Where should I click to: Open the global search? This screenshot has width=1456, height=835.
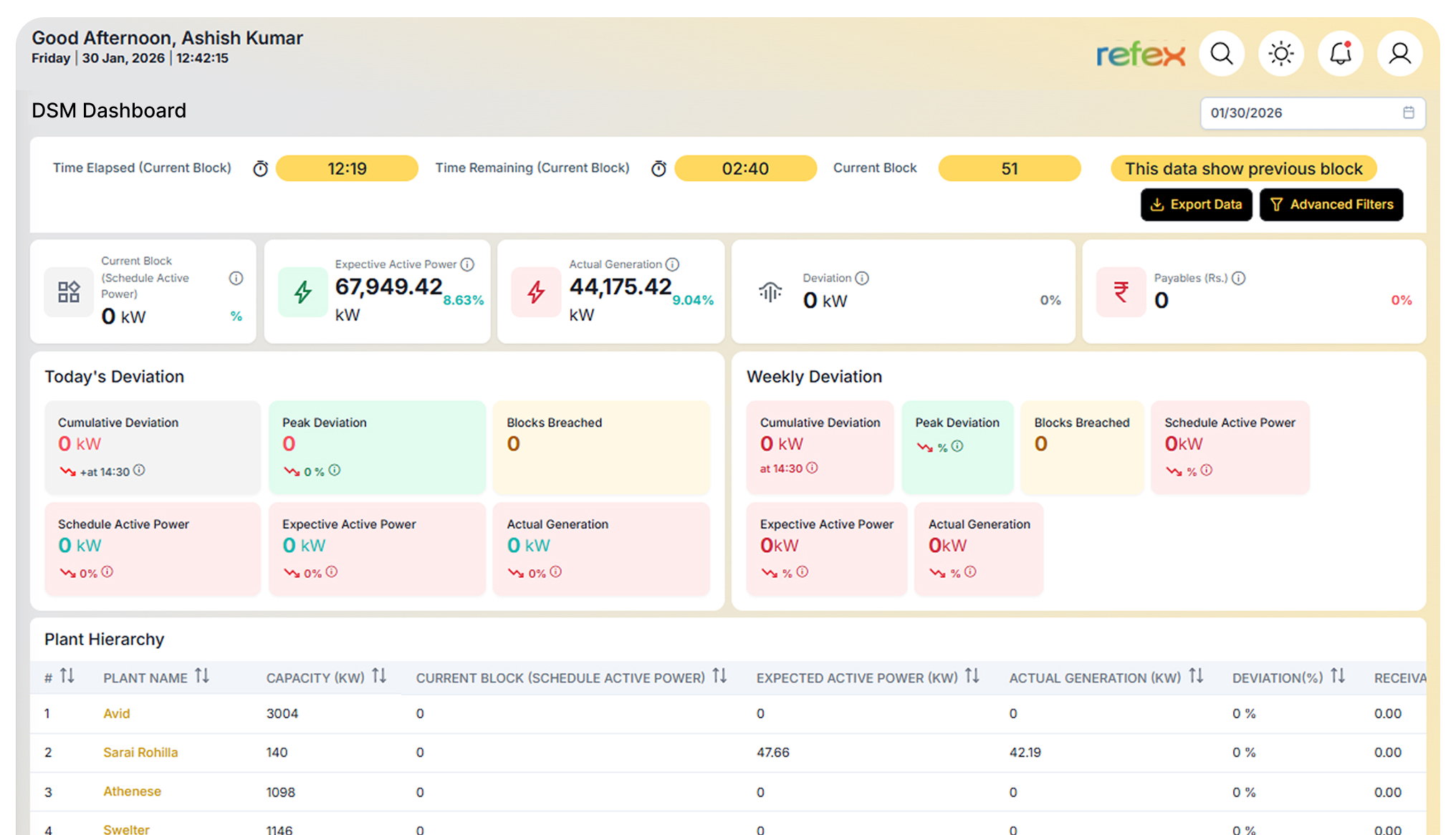[1222, 53]
